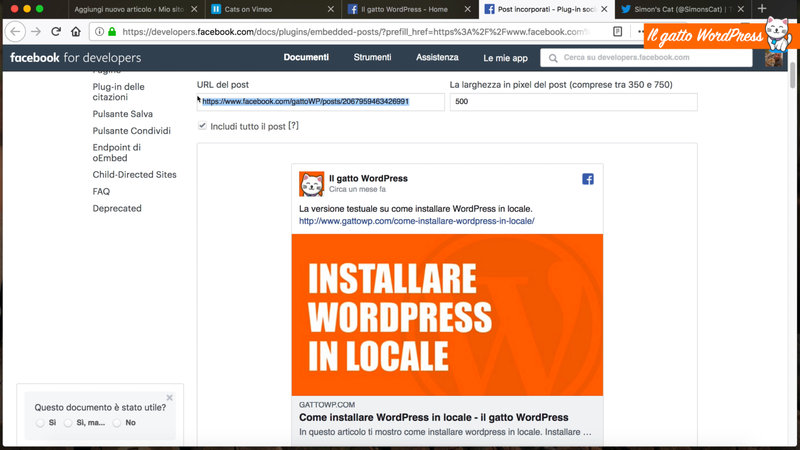This screenshot has height=450, width=800.
Task: Click Il gatto WordPress page avatar in post
Action: coord(311,184)
